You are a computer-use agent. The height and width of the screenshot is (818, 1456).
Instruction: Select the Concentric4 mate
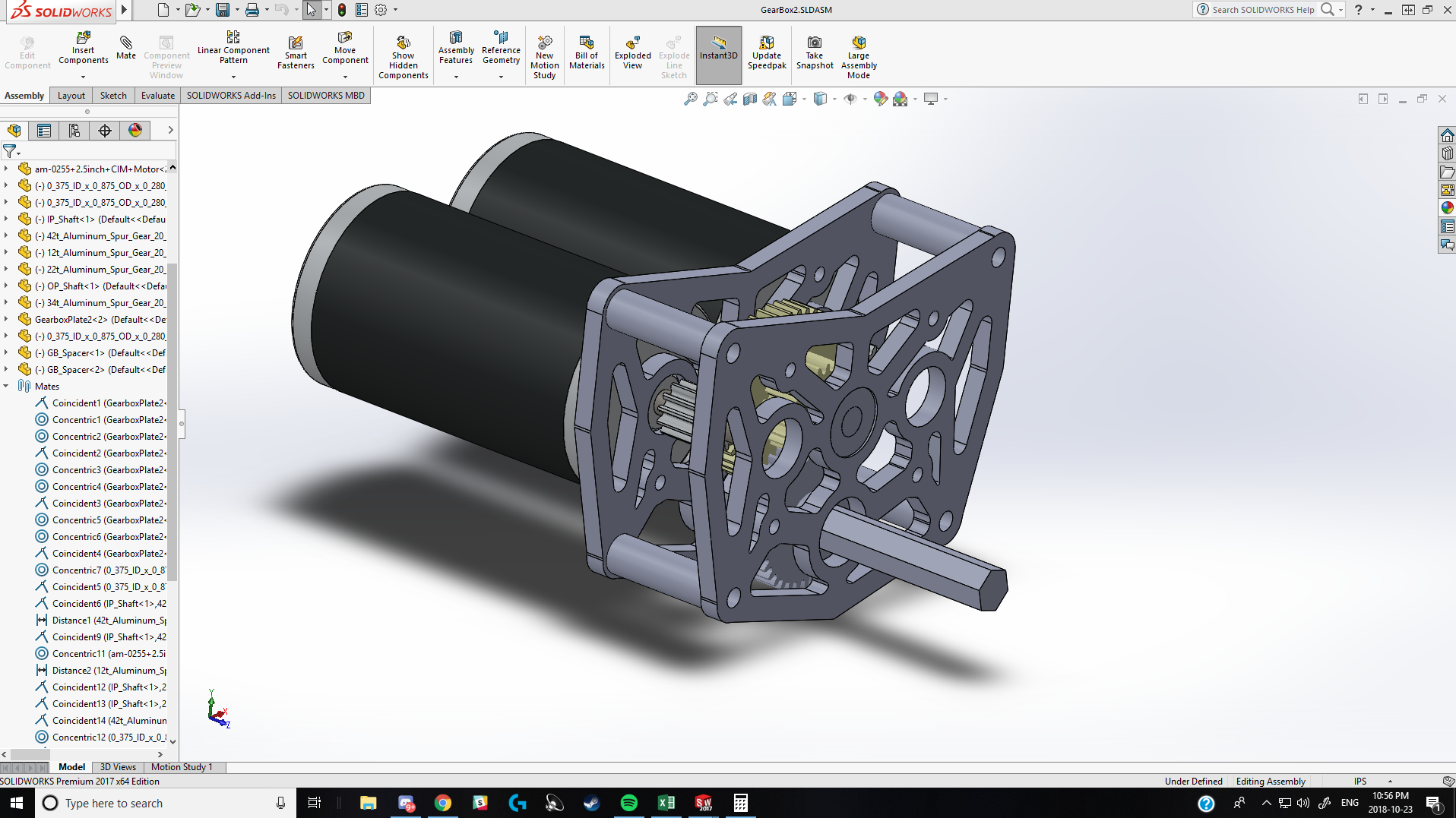click(100, 487)
